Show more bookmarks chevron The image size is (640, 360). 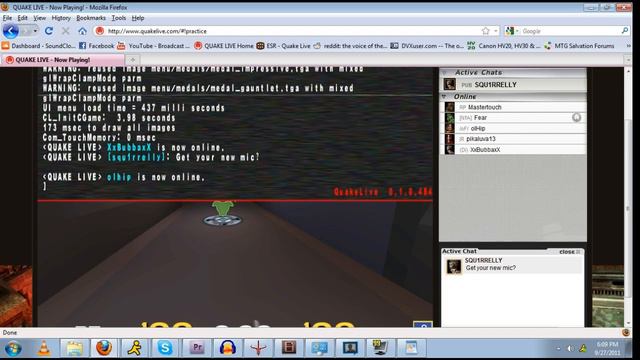(x=628, y=46)
